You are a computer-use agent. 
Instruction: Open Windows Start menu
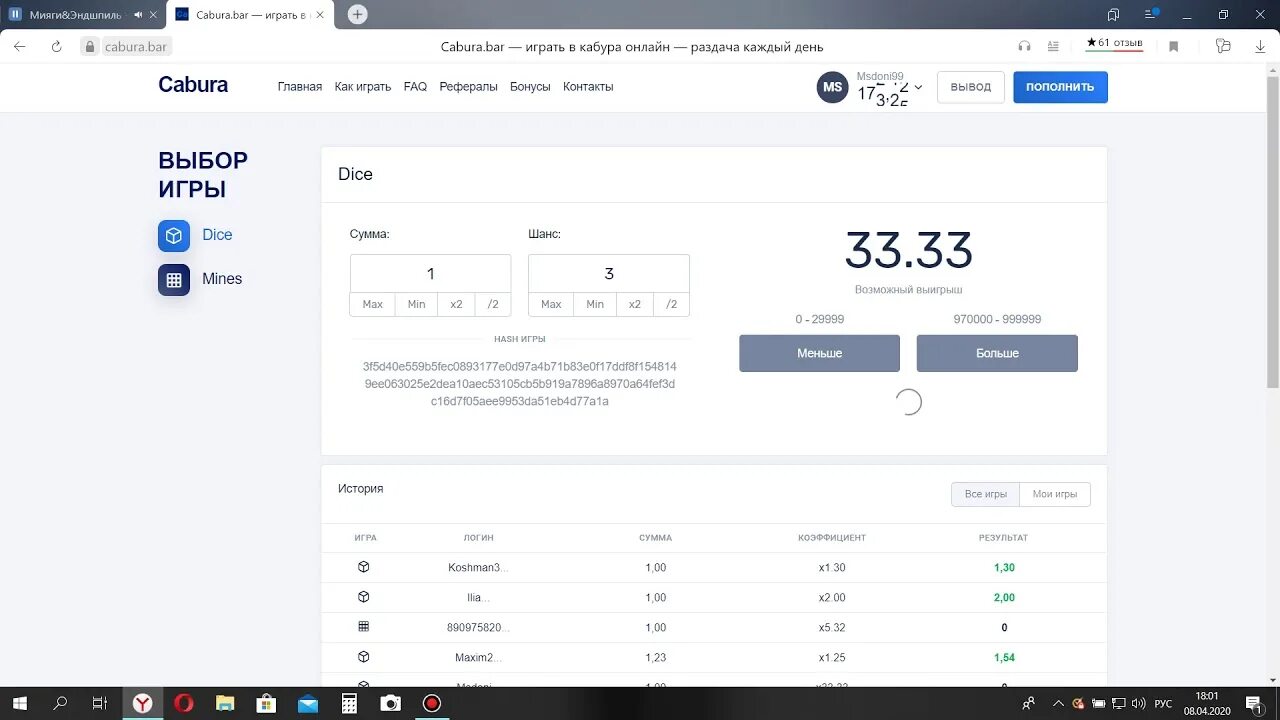pyautogui.click(x=19, y=703)
